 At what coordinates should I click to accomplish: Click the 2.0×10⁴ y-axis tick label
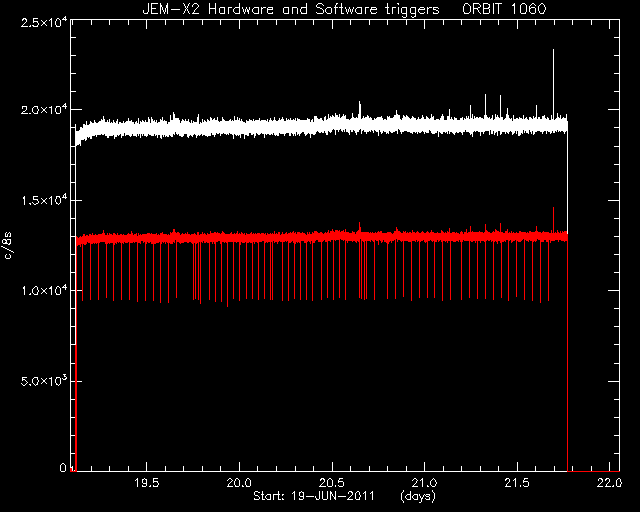(x=44, y=109)
